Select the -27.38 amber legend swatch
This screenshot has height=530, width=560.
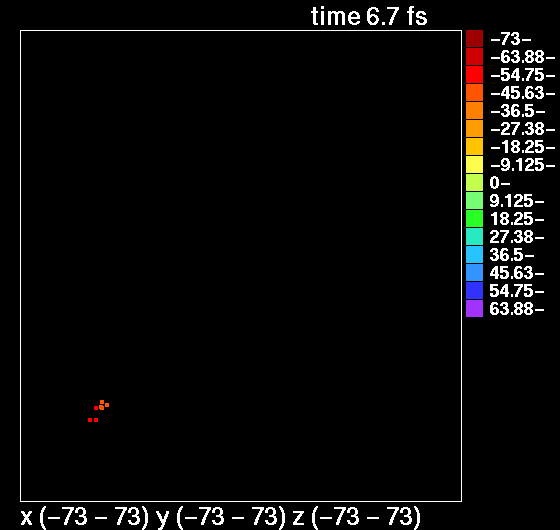[474, 129]
